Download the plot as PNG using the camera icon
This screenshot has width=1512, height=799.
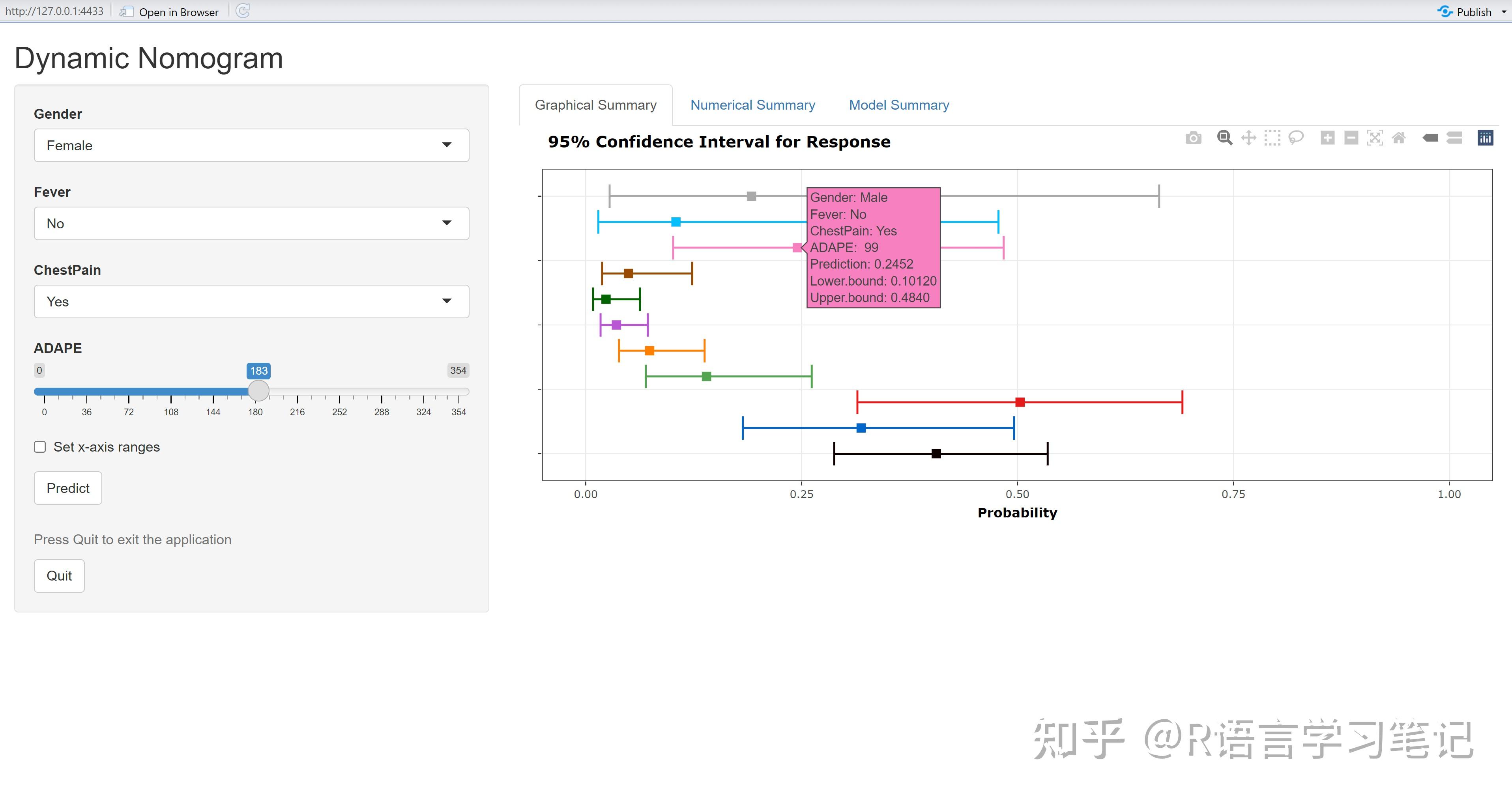click(1193, 138)
